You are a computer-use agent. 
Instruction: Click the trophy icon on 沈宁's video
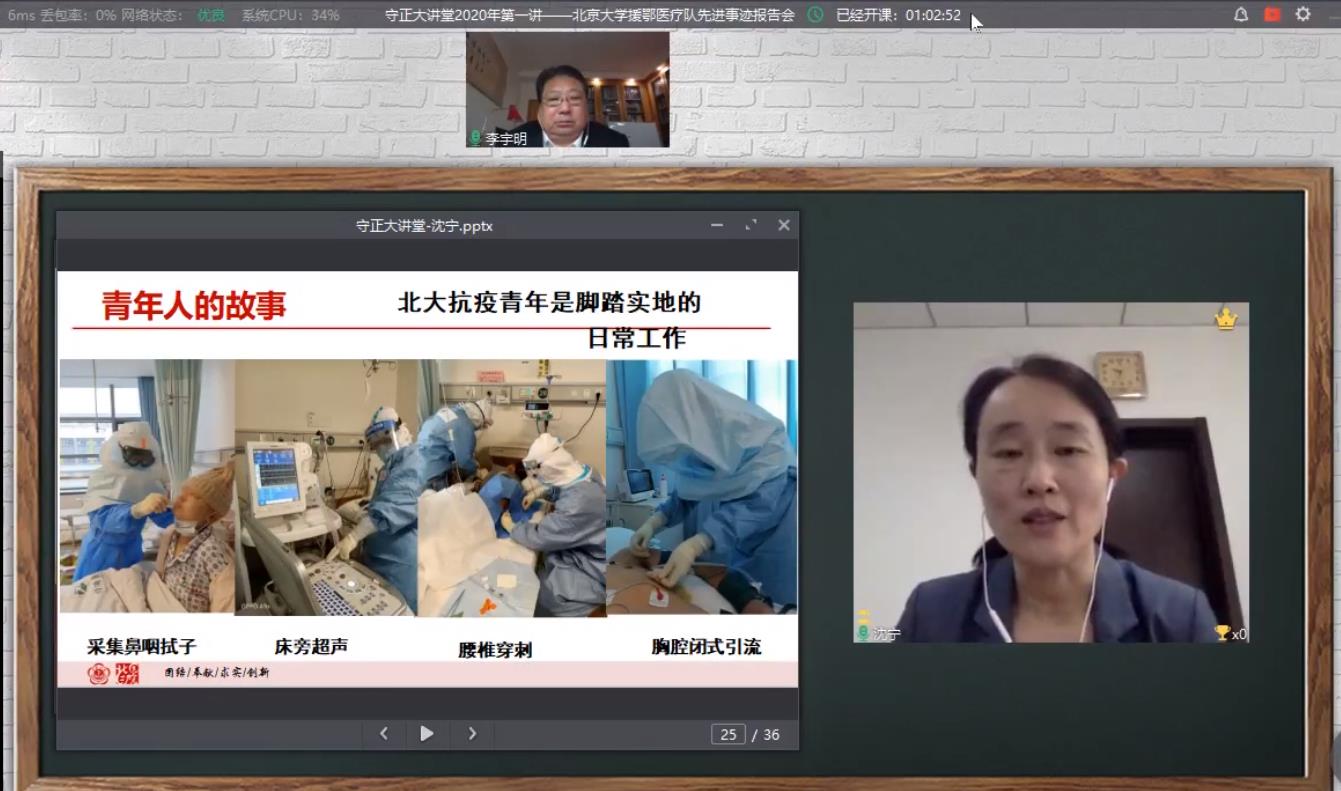click(x=1221, y=633)
